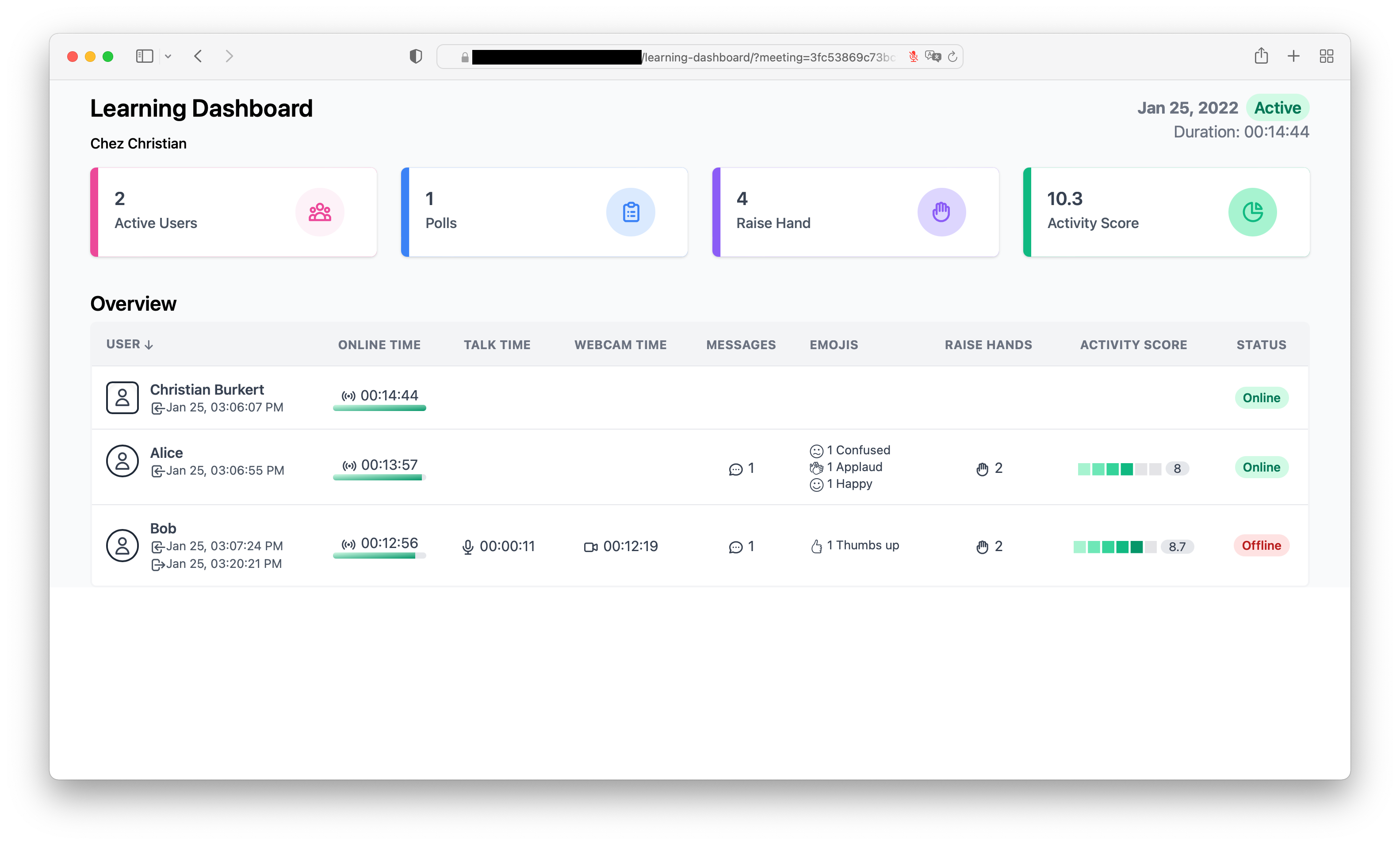The height and width of the screenshot is (845, 1400).
Task: Select the Activity Score card
Action: pos(1167,212)
